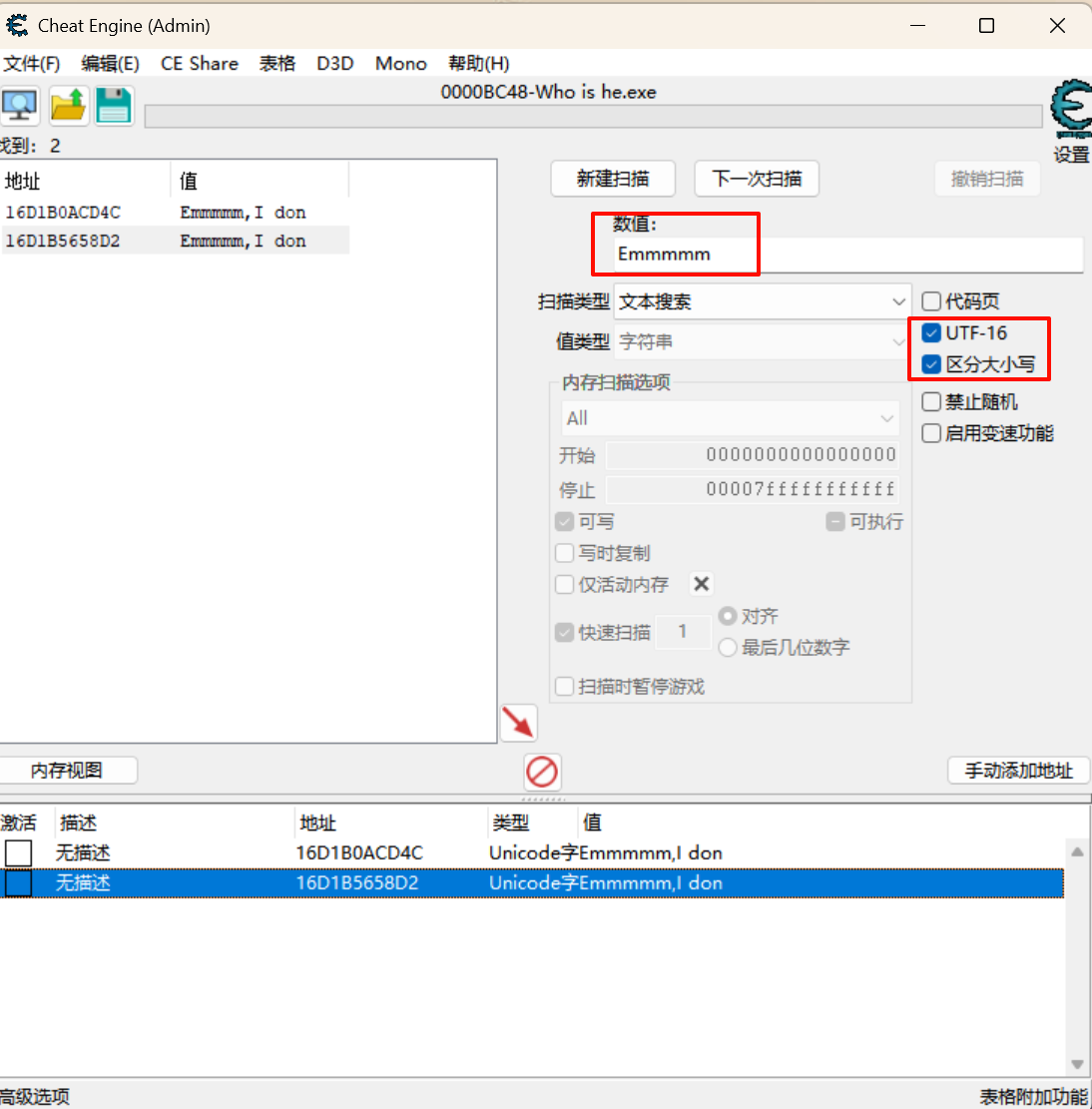1092x1109 pixels.
Task: Click the floppy disk save icon
Action: point(114,106)
